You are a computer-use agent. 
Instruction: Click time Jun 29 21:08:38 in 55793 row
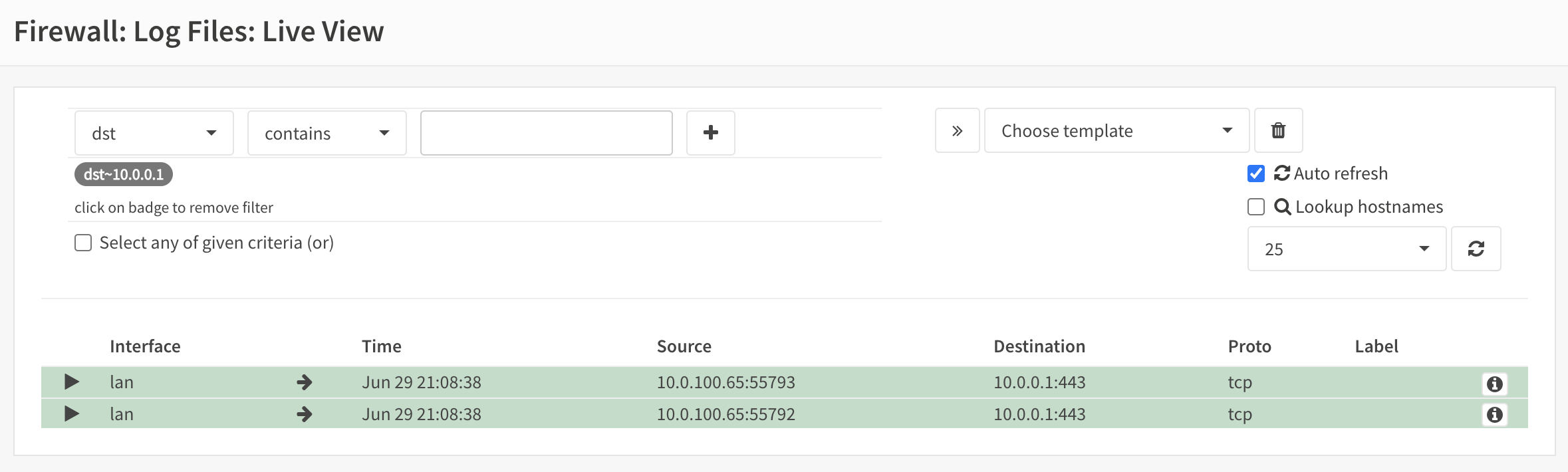click(x=422, y=382)
